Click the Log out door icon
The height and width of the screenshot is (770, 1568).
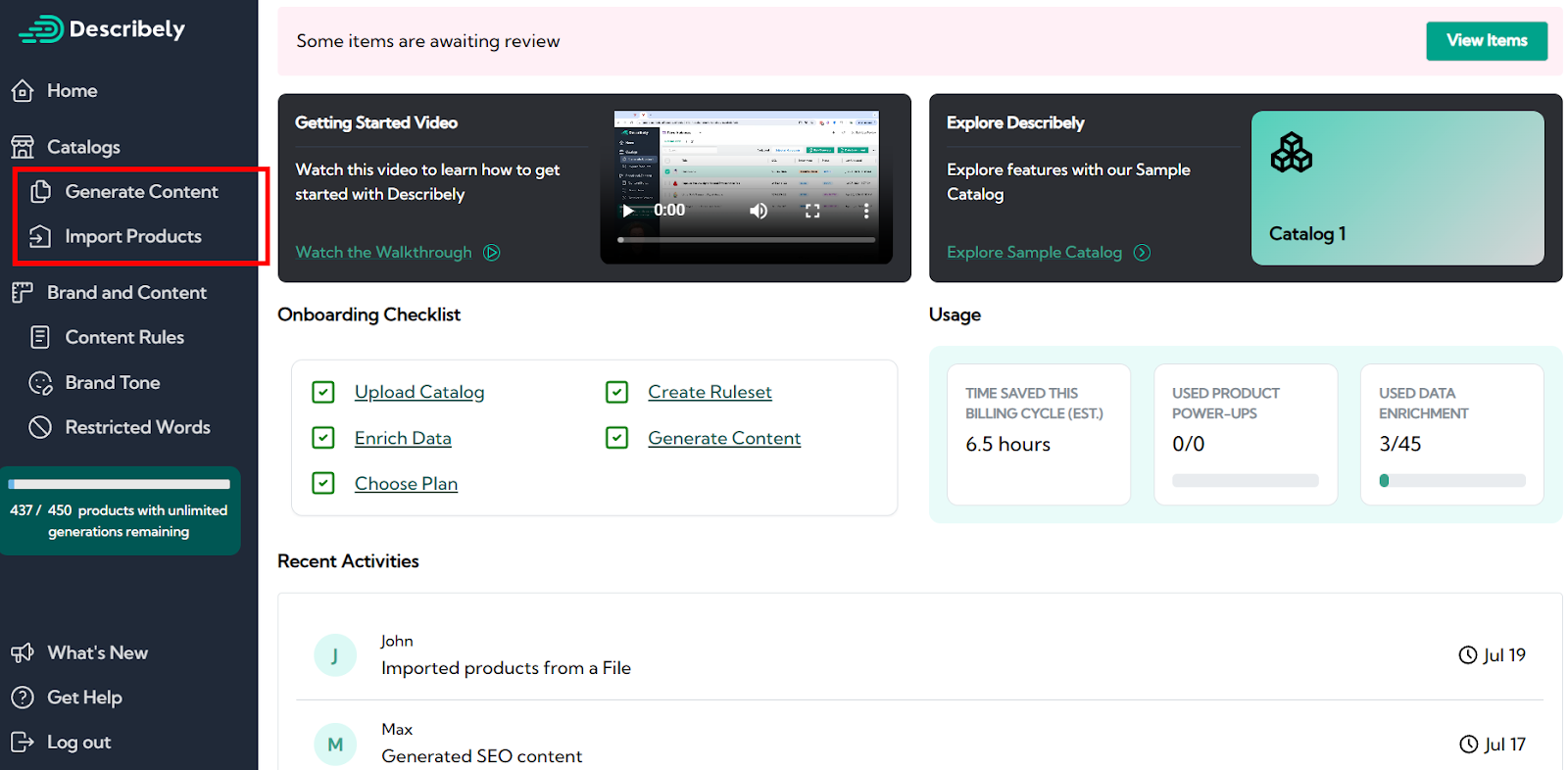tap(23, 743)
